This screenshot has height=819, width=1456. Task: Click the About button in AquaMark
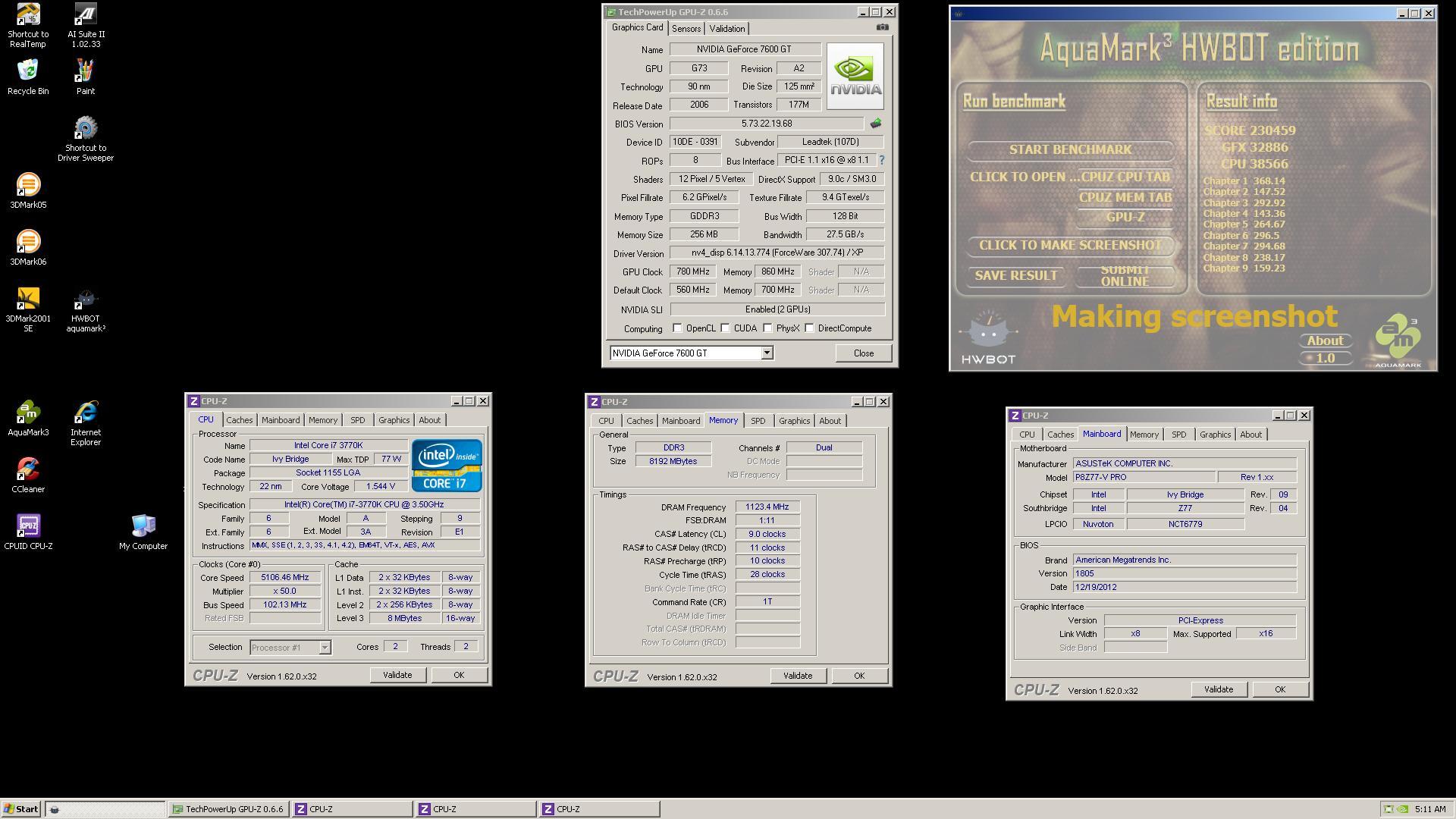coord(1325,340)
